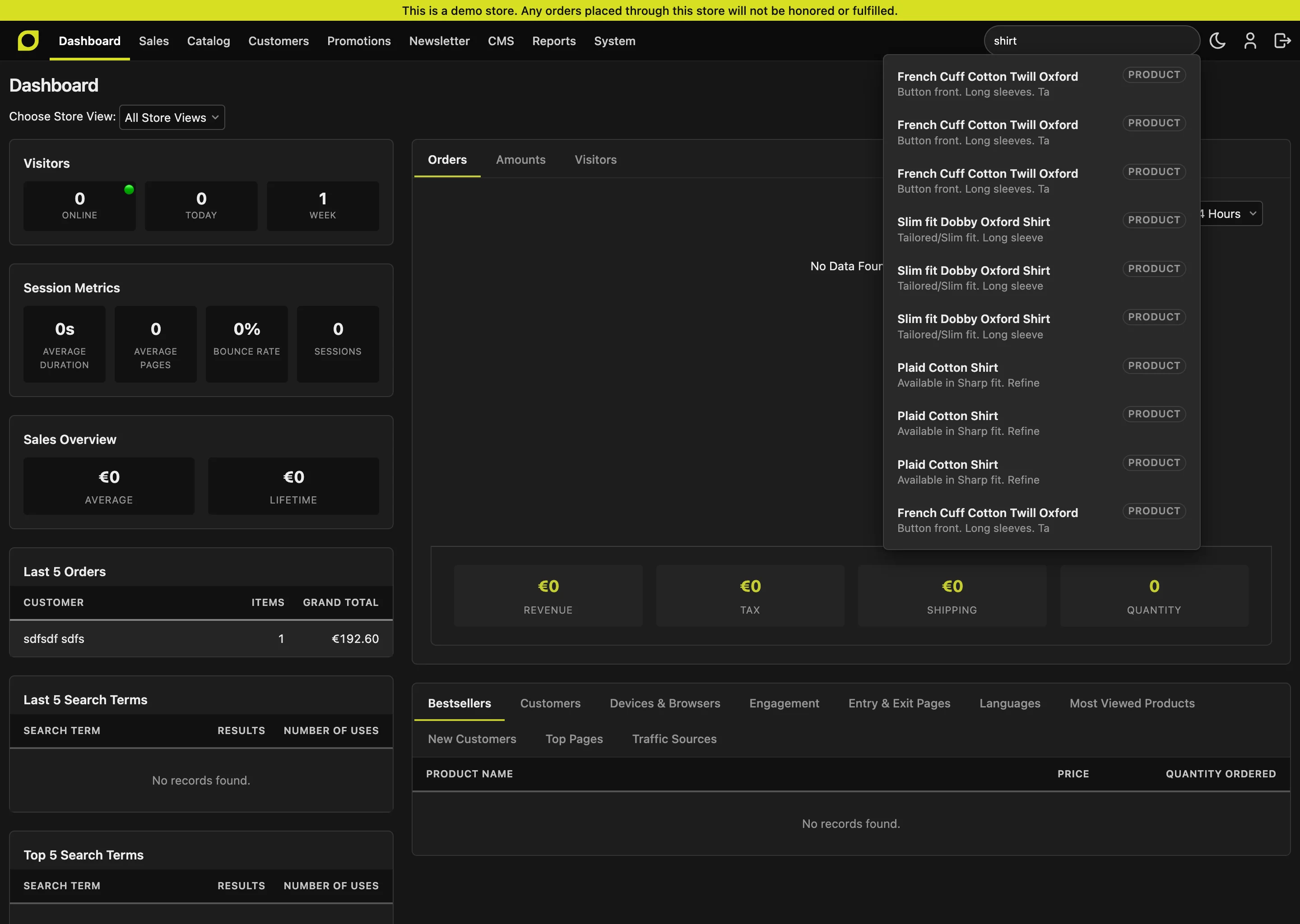Viewport: 1300px width, 924px height.
Task: Select the Engagement tab
Action: click(x=785, y=703)
